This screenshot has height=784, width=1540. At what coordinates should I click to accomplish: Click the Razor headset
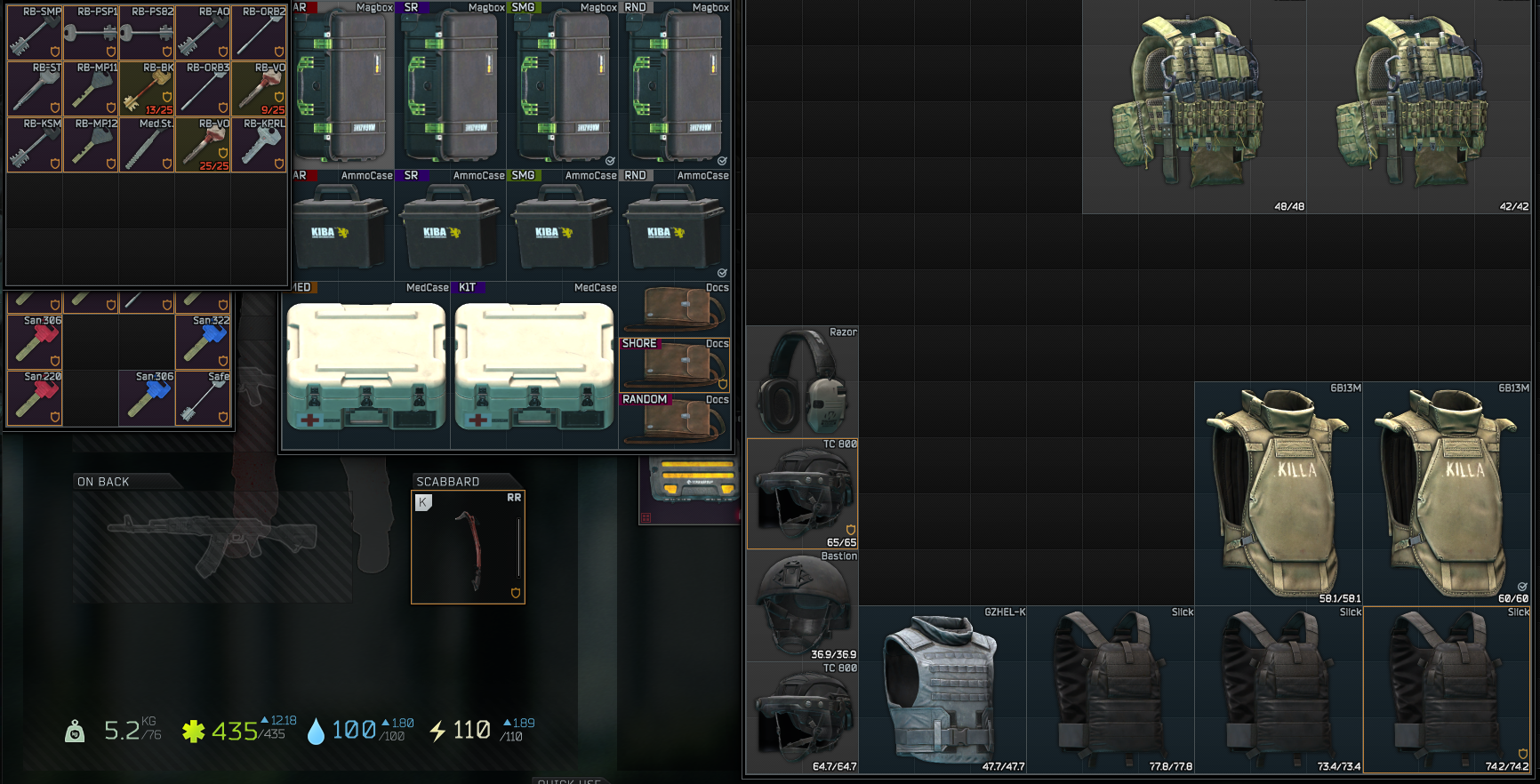click(803, 382)
